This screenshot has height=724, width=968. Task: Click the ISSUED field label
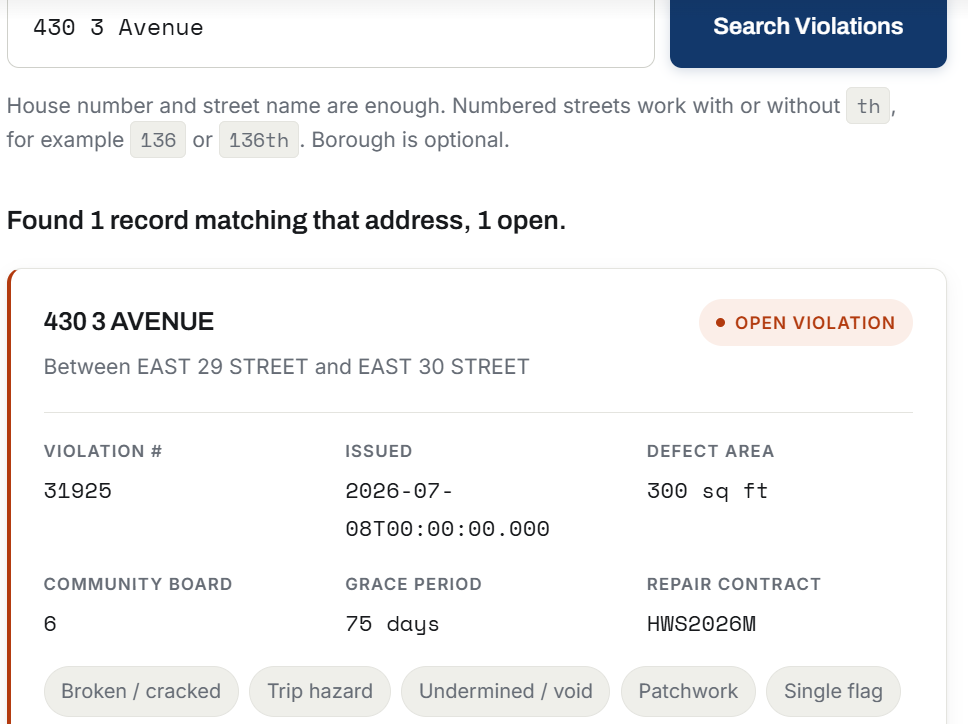pyautogui.click(x=378, y=451)
